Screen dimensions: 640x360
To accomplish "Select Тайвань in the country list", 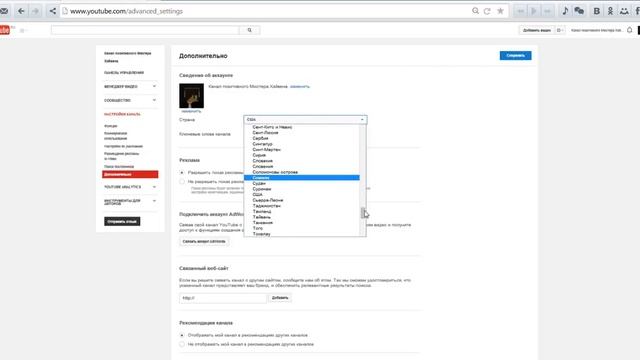I will pos(302,217).
